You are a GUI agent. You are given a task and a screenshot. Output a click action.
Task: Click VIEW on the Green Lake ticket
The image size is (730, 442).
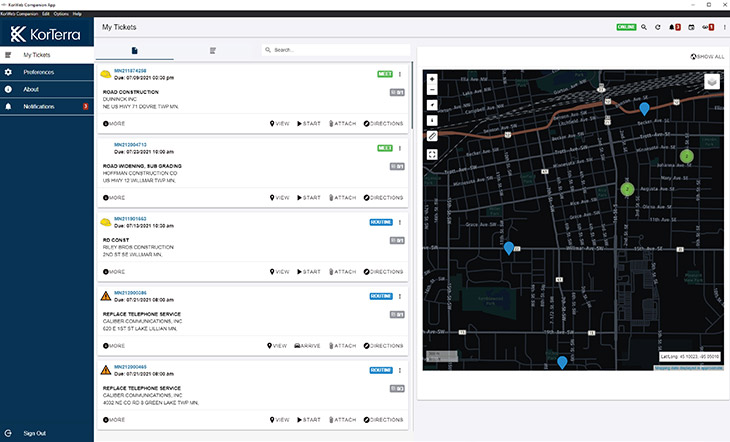tap(279, 420)
